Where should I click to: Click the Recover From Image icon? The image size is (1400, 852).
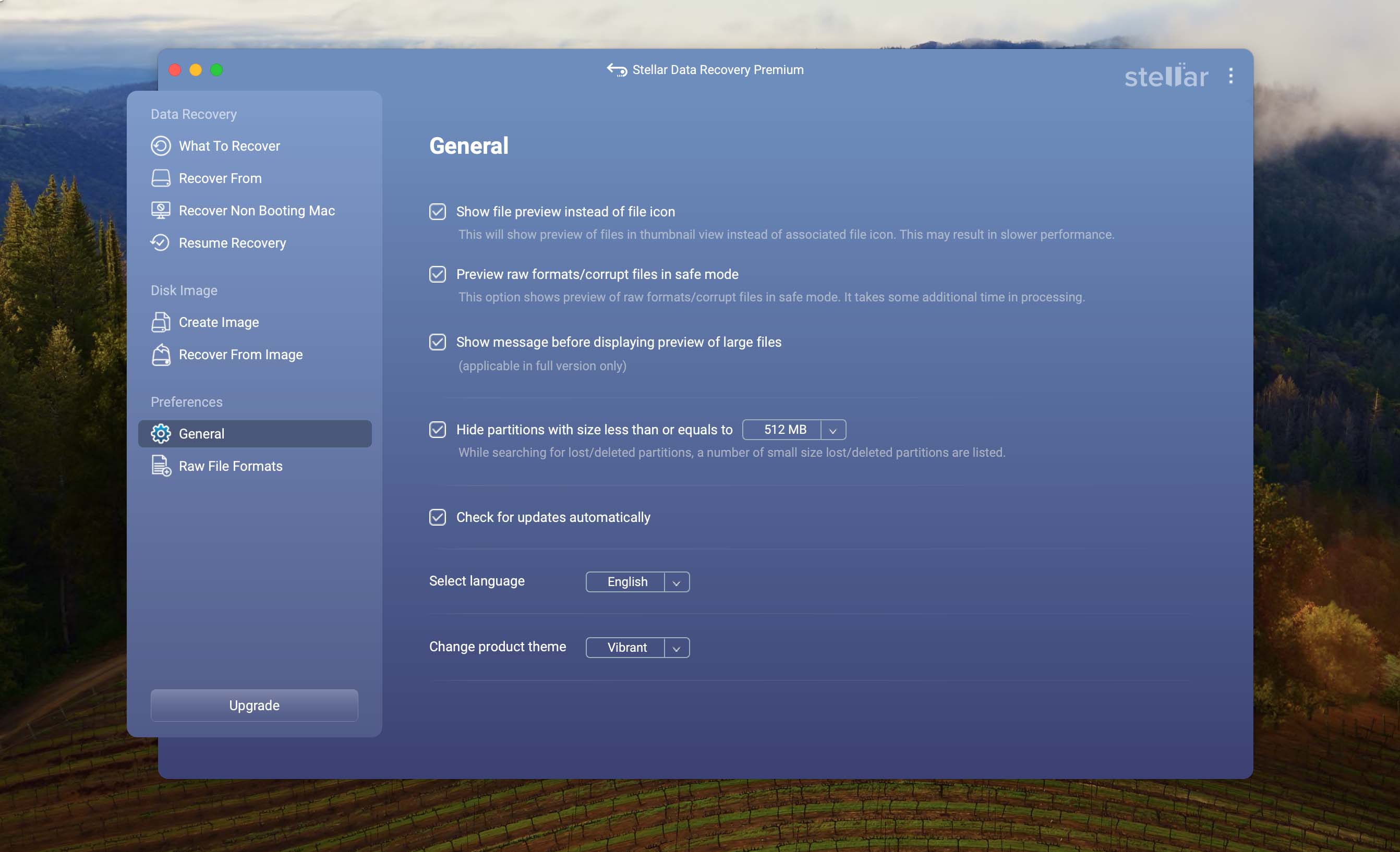pos(161,355)
